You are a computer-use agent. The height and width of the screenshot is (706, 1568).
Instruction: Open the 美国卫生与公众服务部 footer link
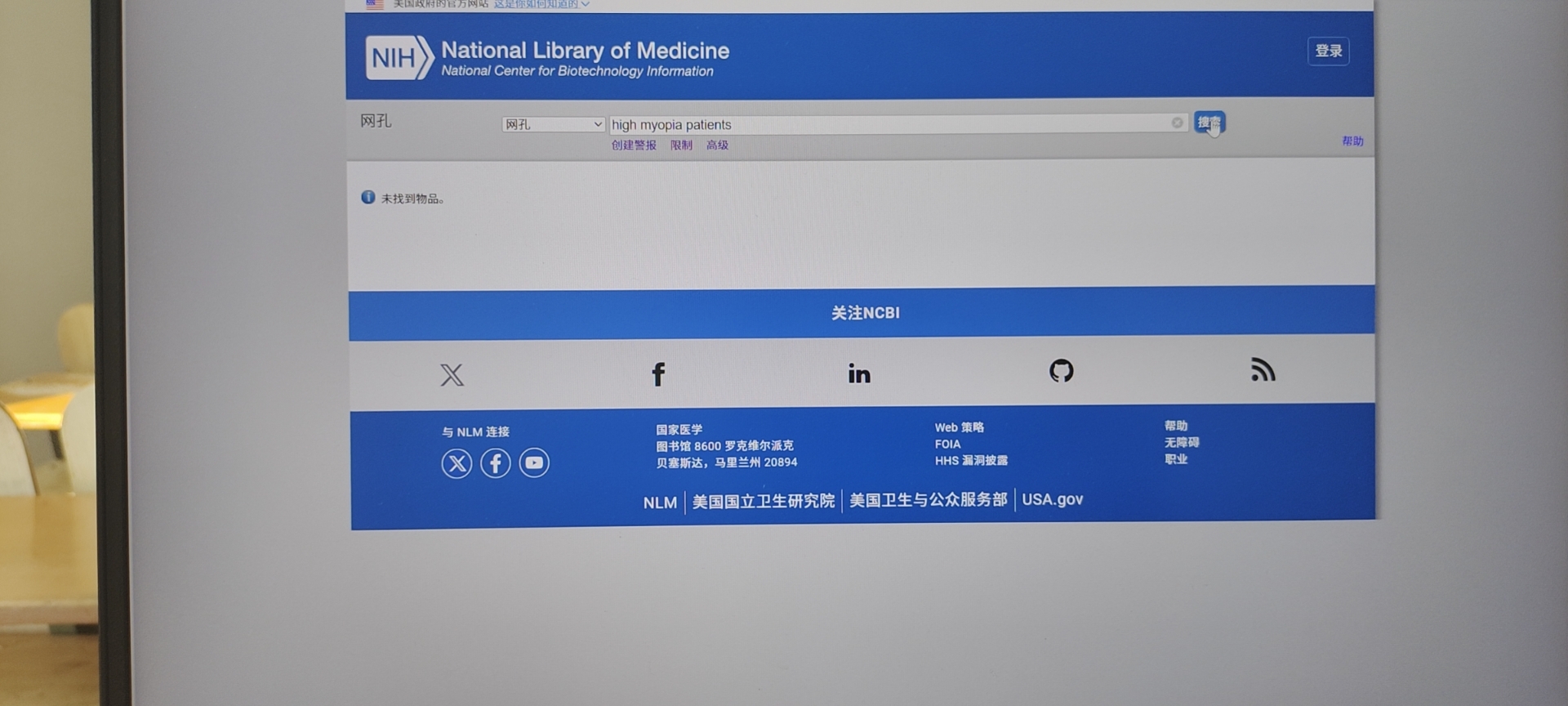pos(929,499)
